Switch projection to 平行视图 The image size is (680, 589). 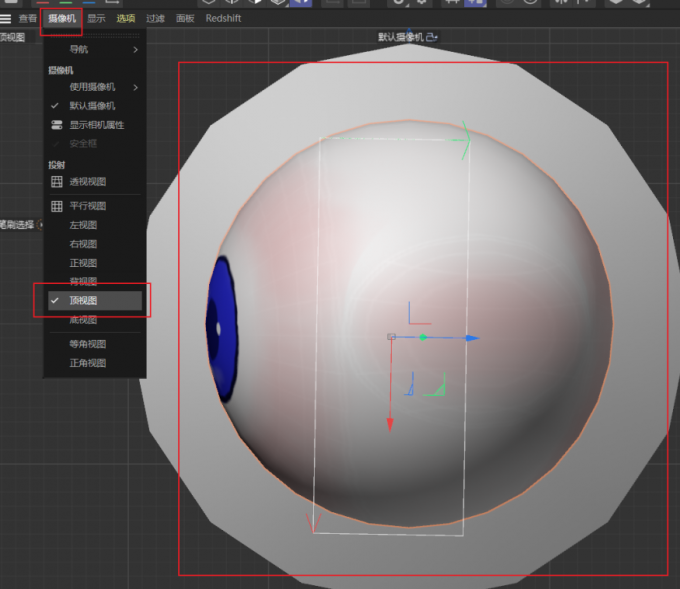pyautogui.click(x=95, y=206)
